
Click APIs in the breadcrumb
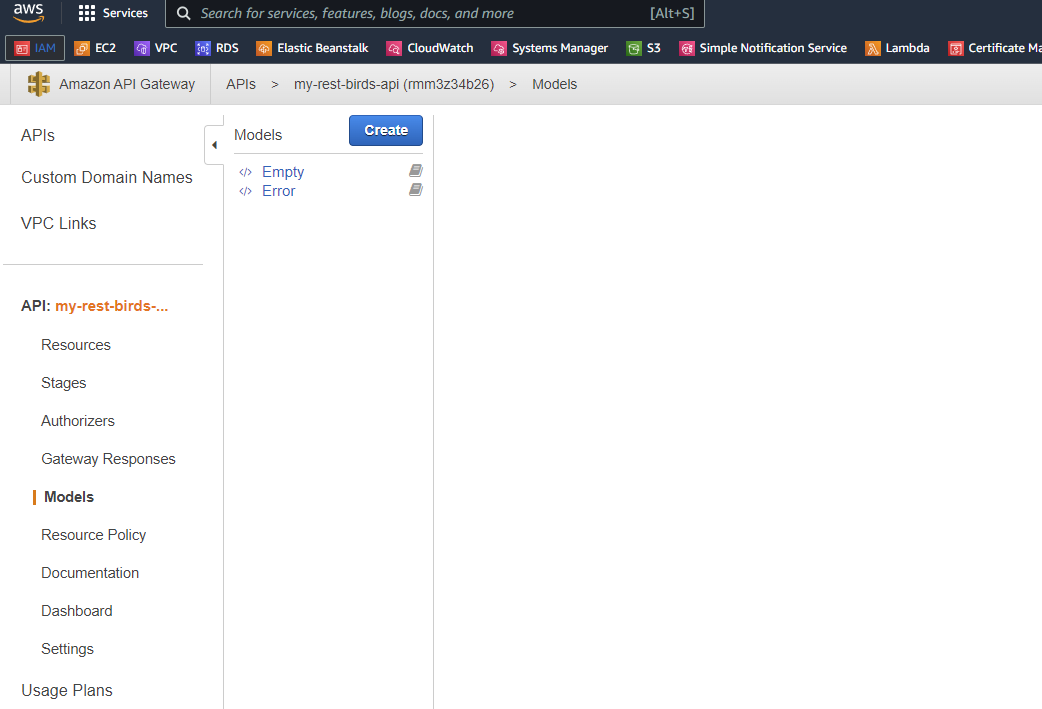(241, 84)
